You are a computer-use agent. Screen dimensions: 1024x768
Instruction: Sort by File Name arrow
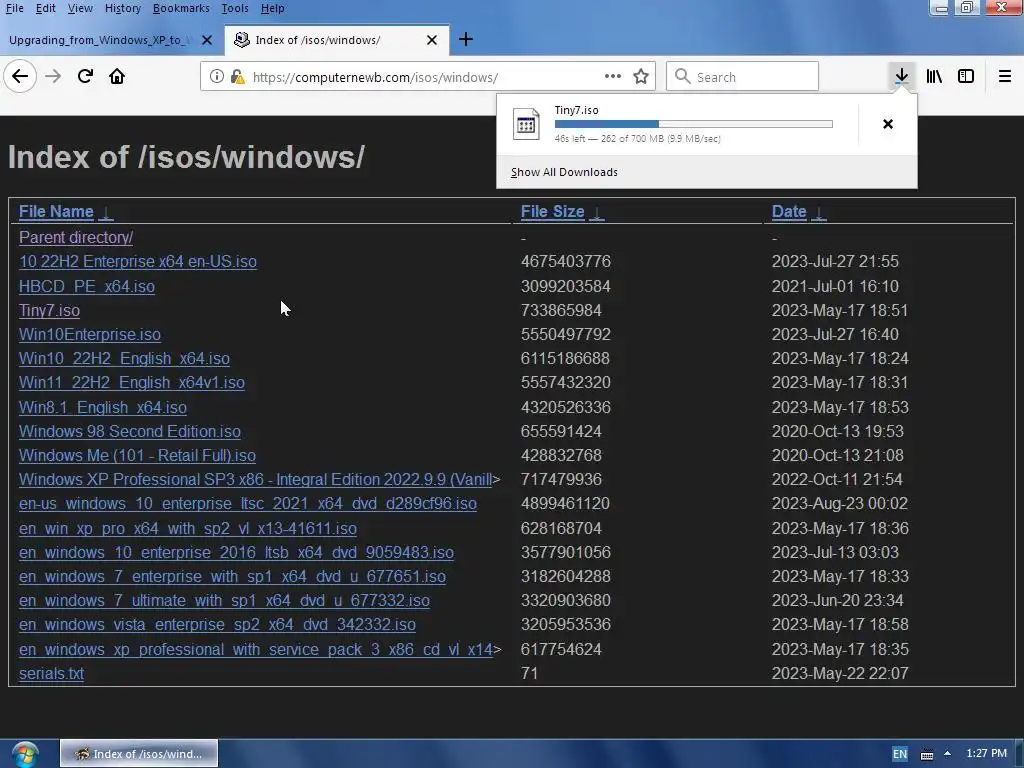(106, 212)
